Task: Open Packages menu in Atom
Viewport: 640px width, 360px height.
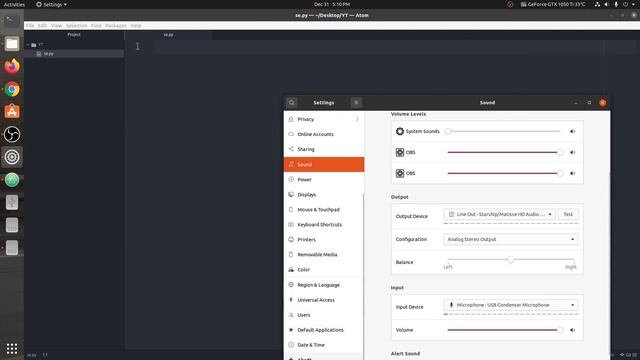Action: tap(116, 25)
